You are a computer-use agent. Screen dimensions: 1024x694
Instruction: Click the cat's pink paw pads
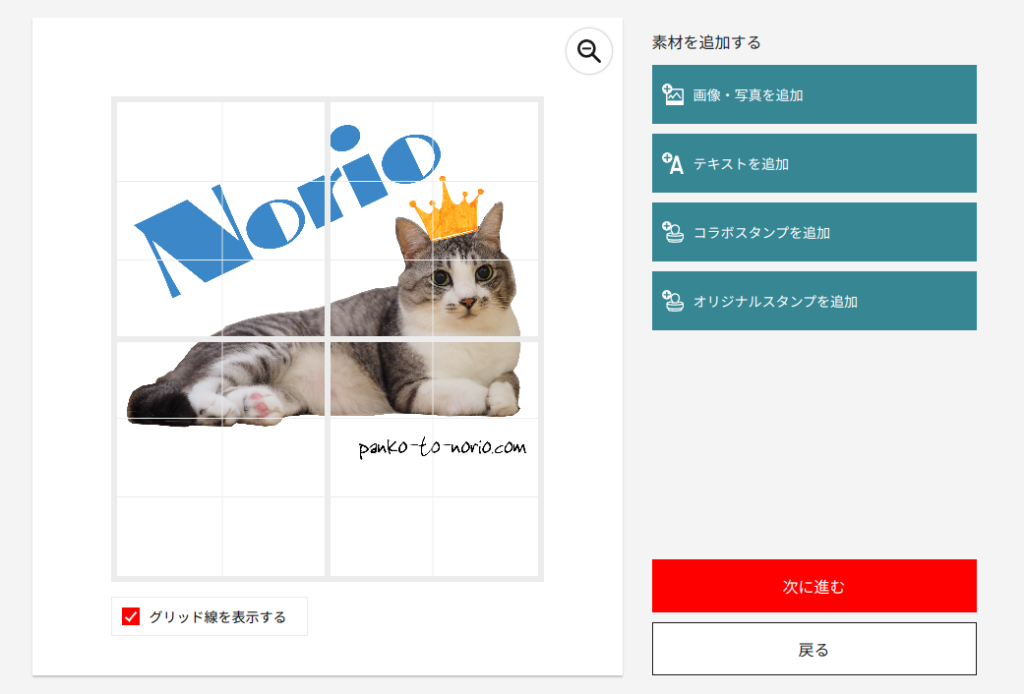pyautogui.click(x=259, y=402)
